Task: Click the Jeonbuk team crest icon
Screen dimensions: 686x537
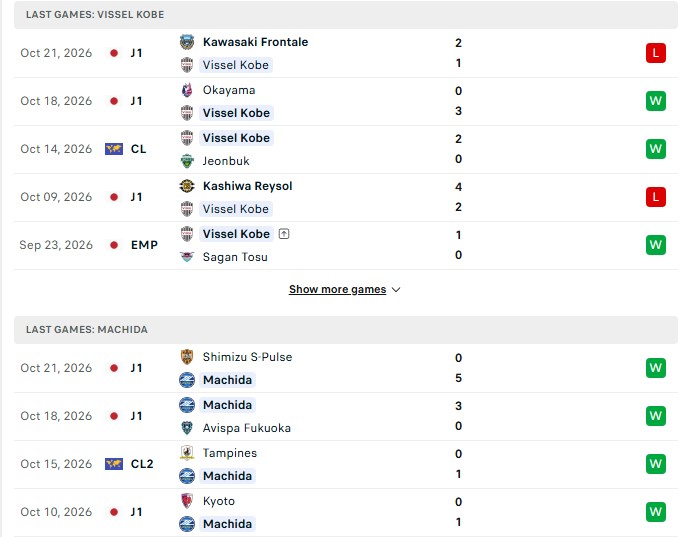Action: (x=187, y=161)
